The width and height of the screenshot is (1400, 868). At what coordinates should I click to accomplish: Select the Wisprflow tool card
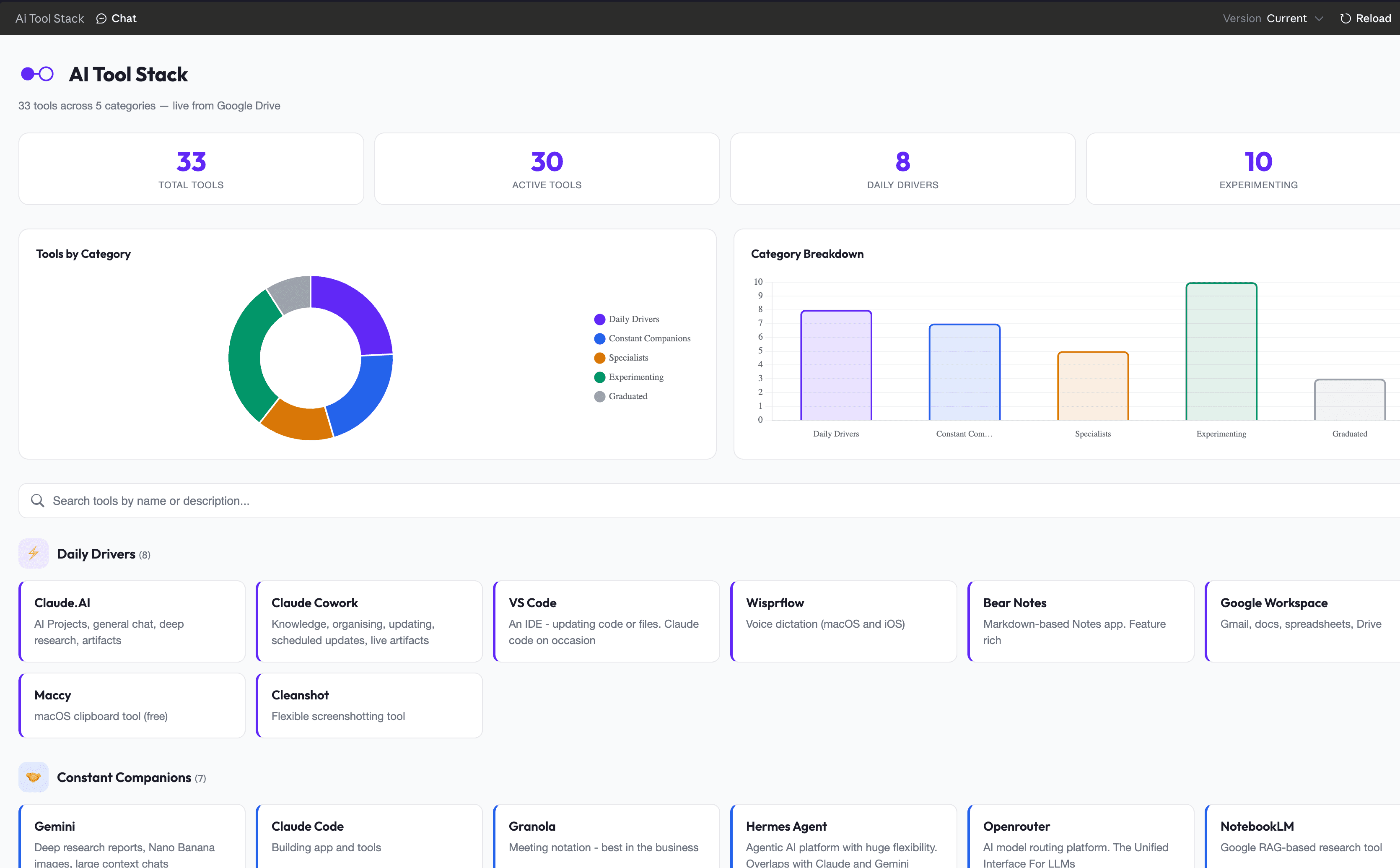843,621
